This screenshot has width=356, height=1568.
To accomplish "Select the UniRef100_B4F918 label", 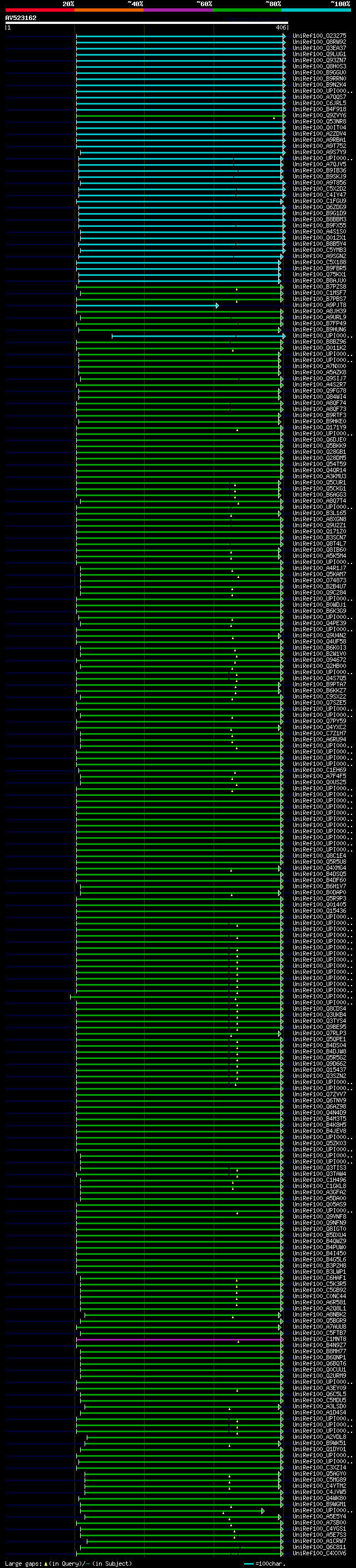I will coord(319,110).
